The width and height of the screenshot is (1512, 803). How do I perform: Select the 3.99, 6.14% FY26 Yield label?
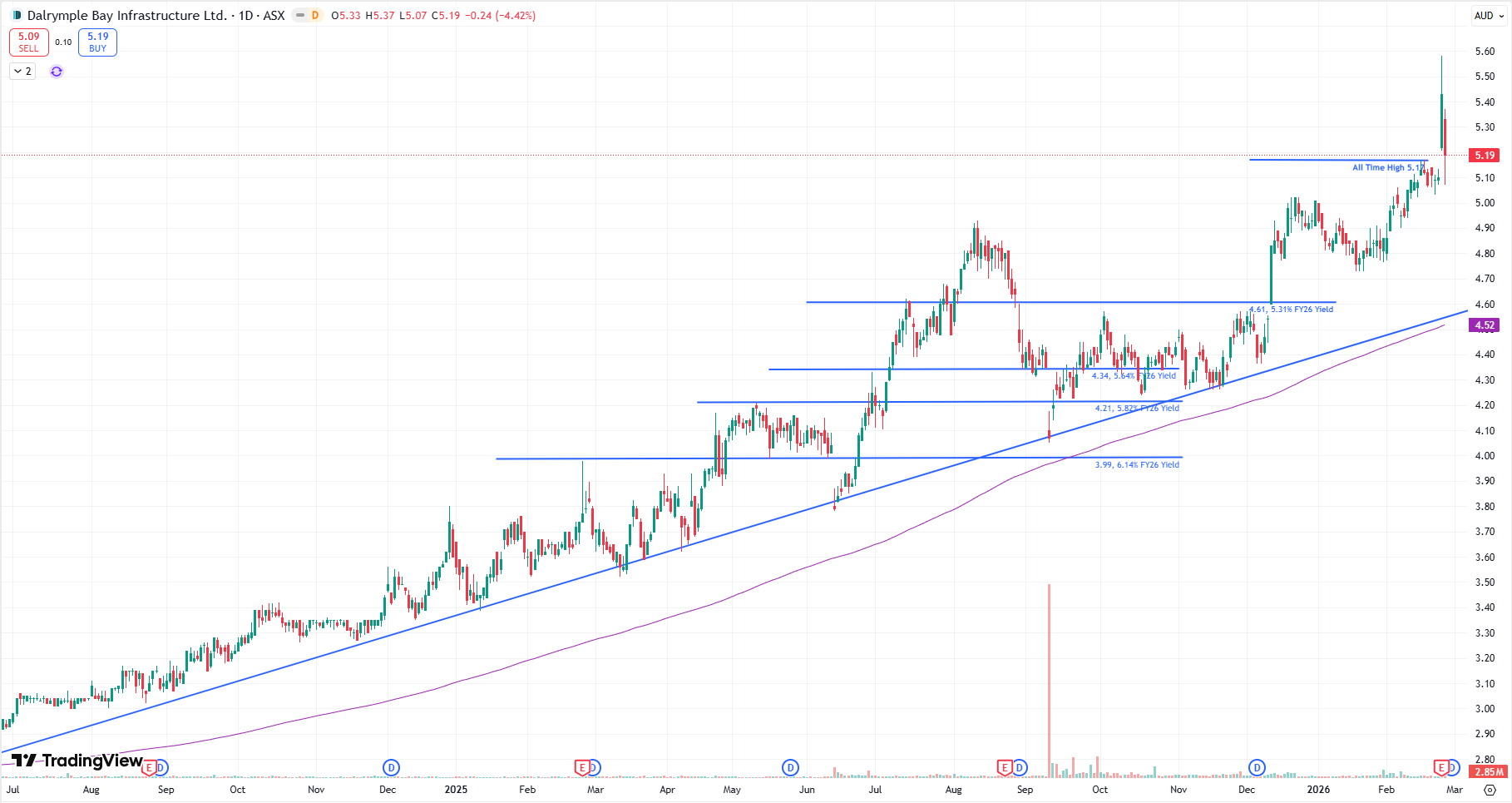(1137, 464)
